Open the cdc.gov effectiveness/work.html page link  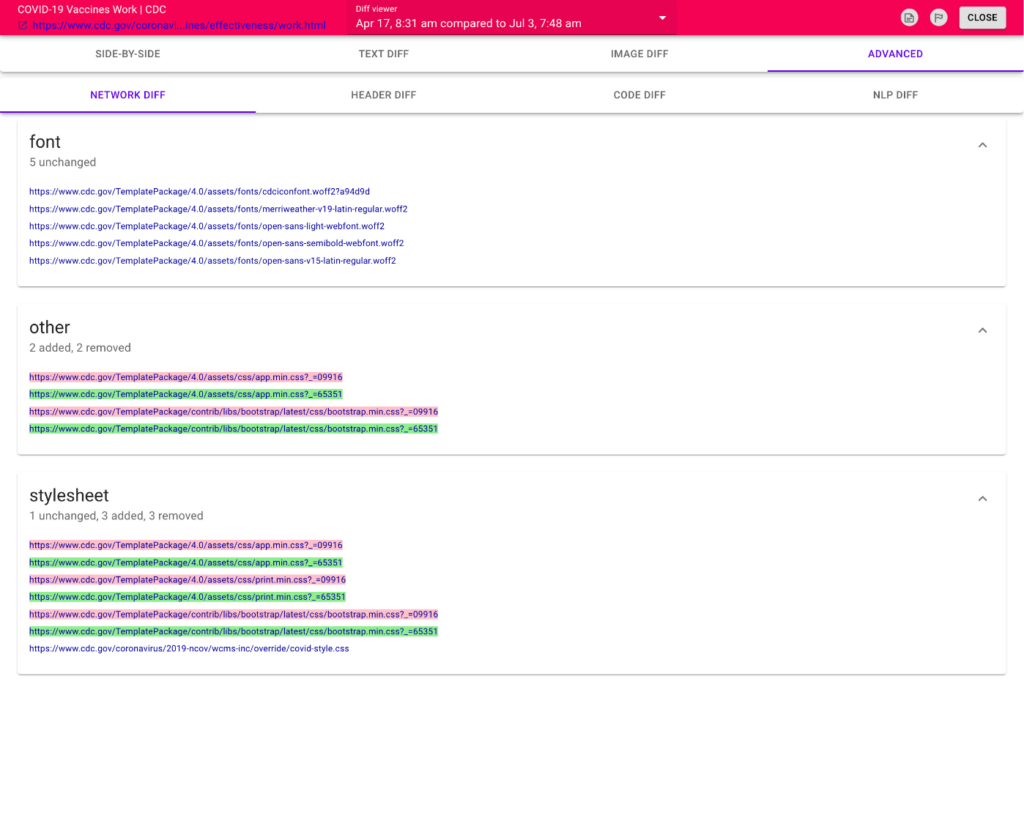179,25
